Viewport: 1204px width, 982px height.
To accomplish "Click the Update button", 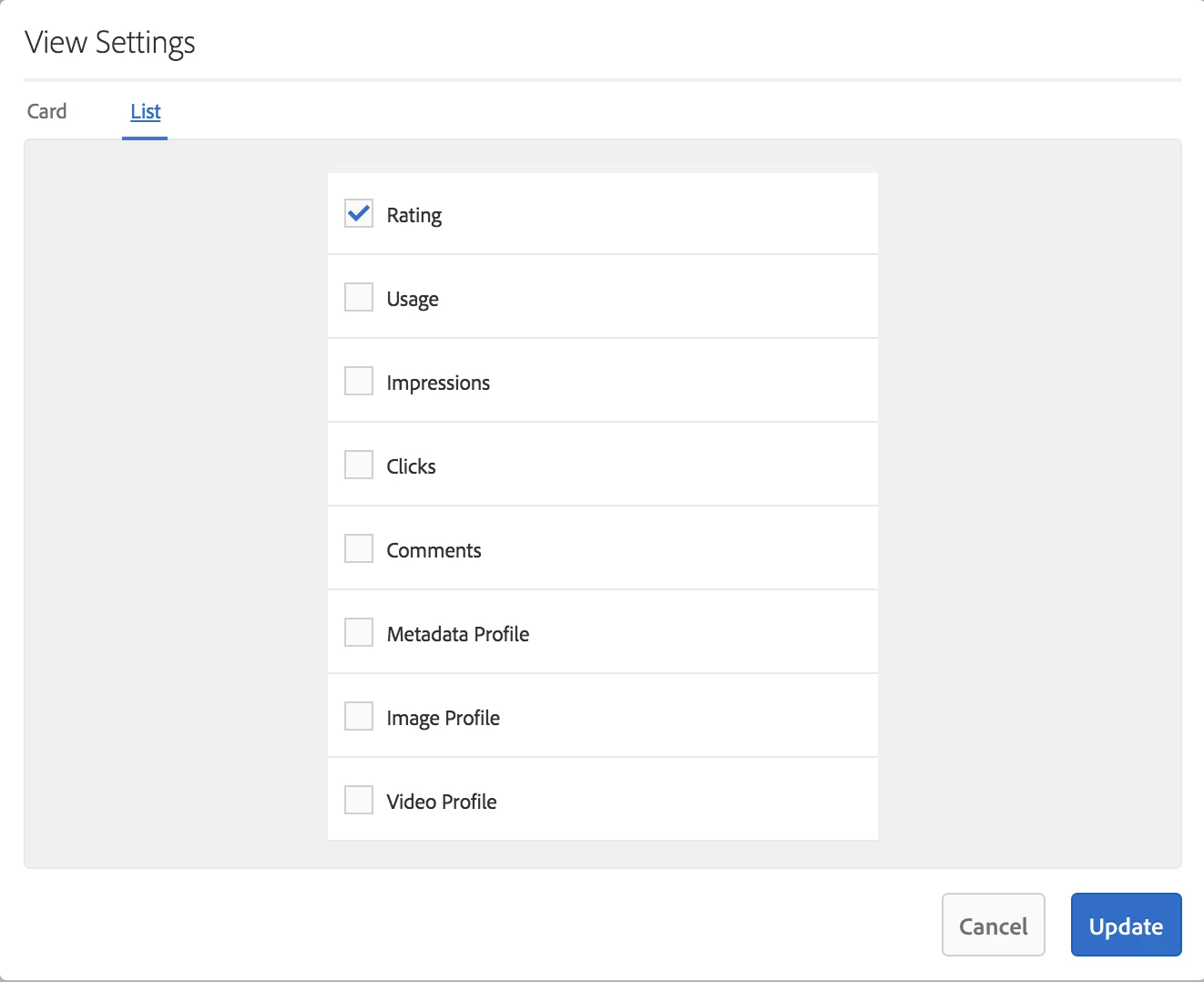I will coord(1126,926).
